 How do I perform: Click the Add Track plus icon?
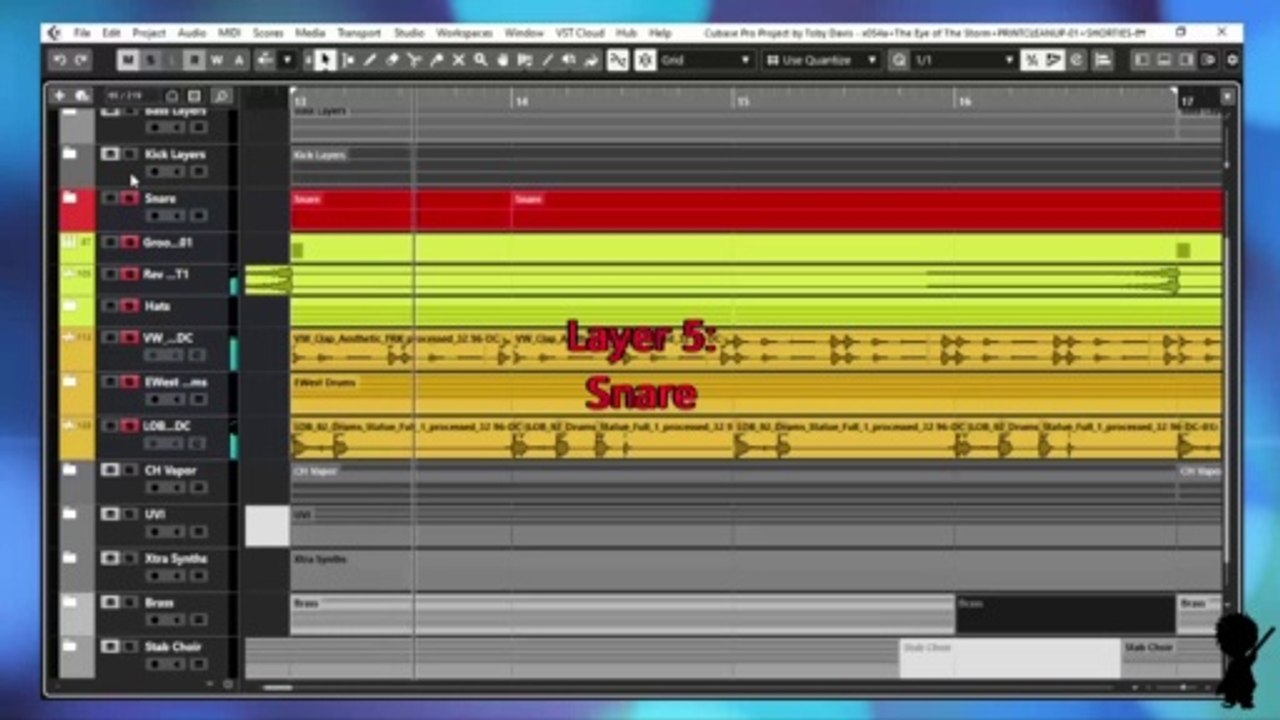59,96
